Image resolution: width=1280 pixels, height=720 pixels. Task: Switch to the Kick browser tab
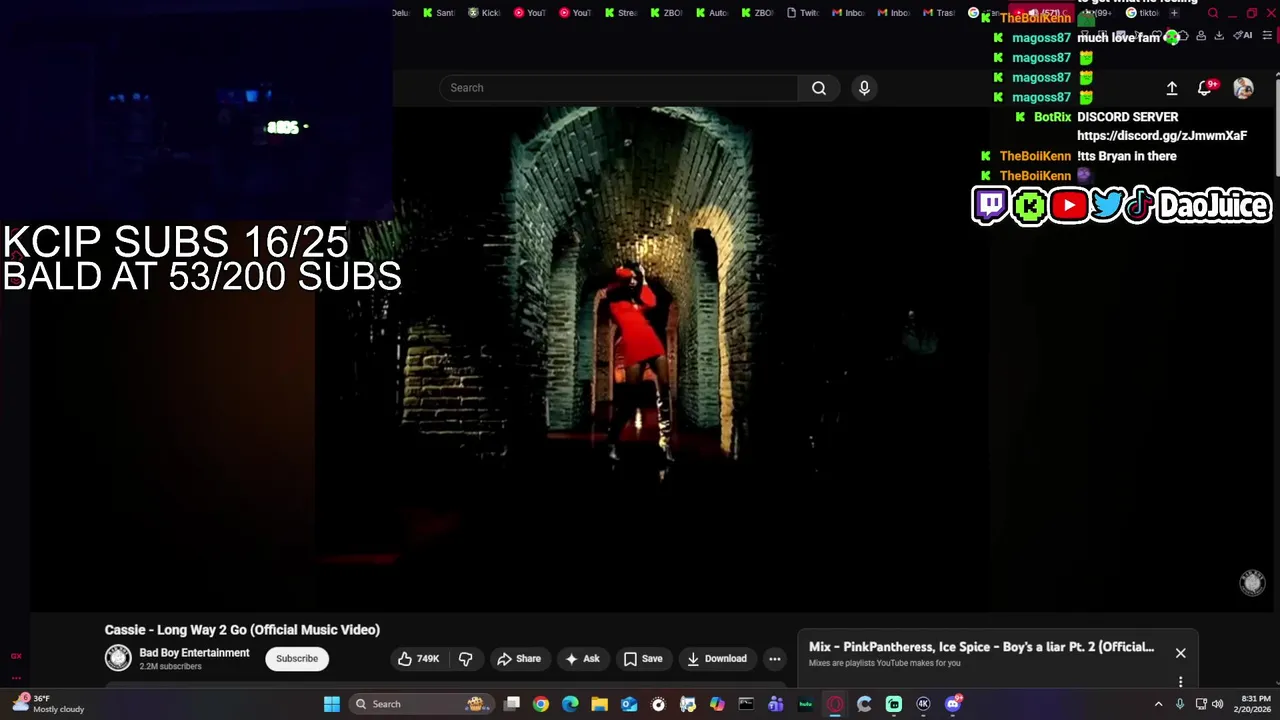tap(485, 13)
